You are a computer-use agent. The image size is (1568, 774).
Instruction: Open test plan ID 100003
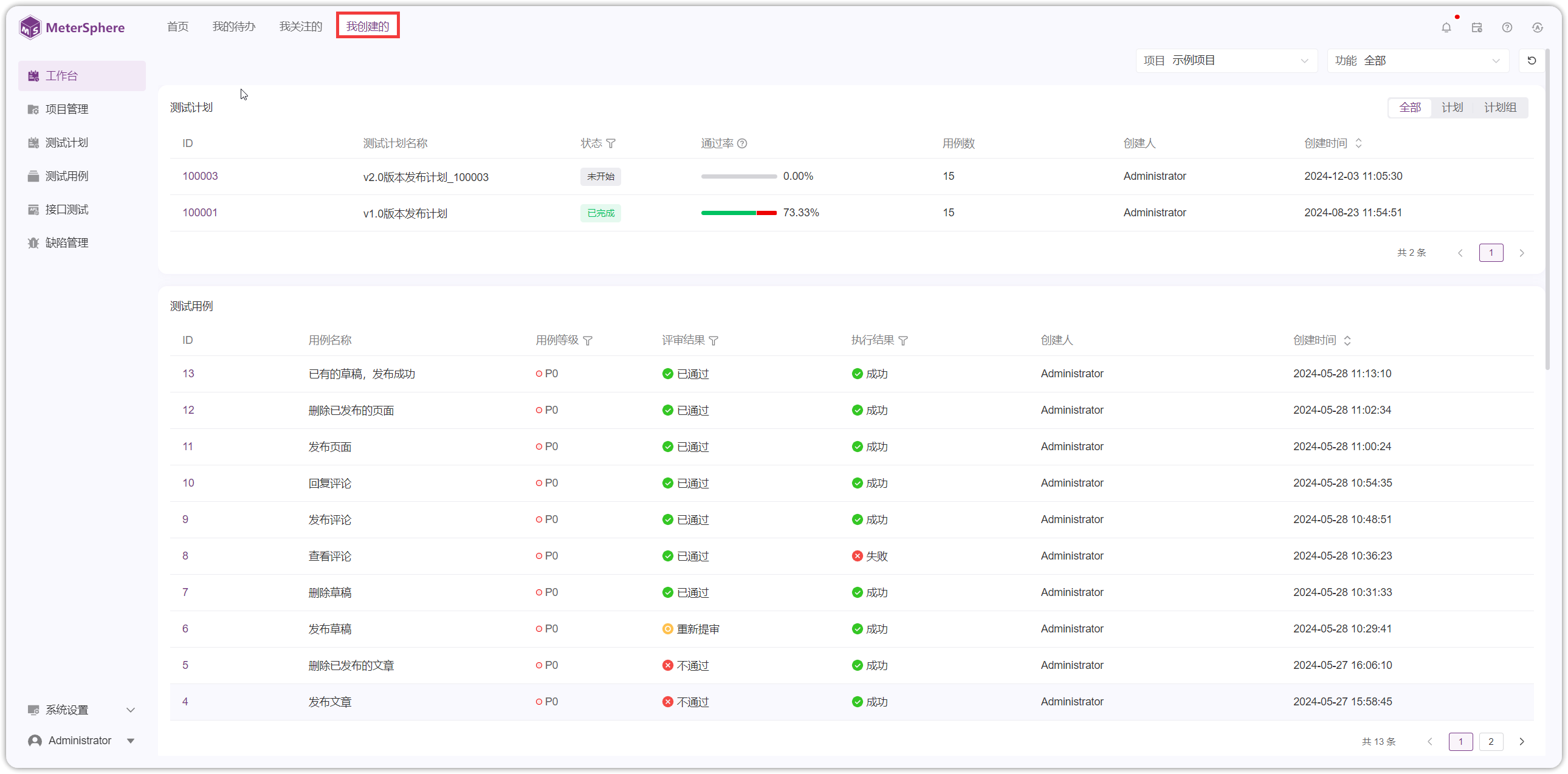pyautogui.click(x=200, y=176)
